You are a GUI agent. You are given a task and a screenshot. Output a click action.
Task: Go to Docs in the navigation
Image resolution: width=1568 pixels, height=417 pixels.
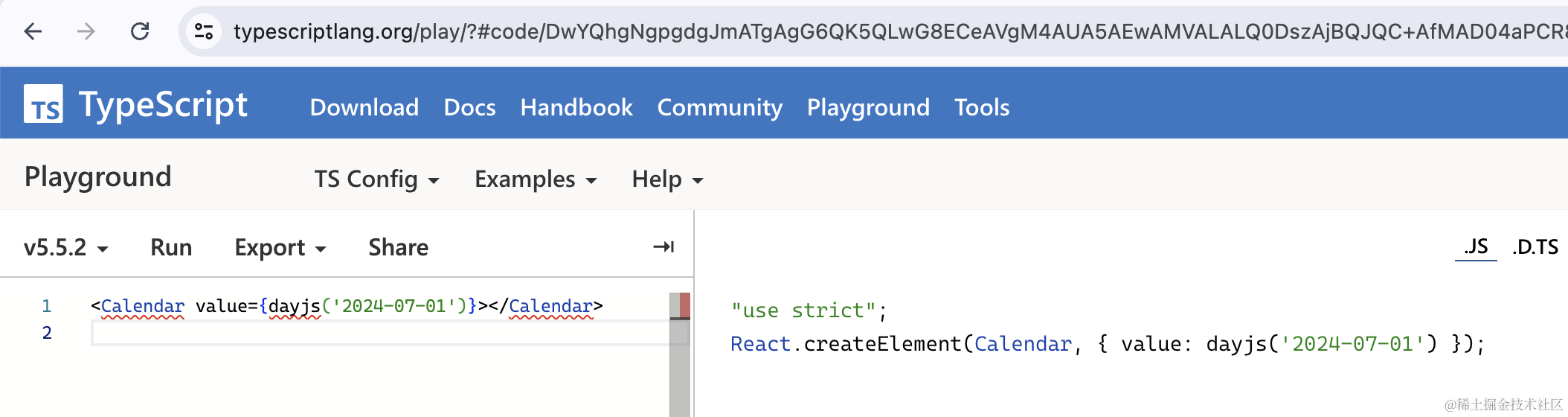pyautogui.click(x=469, y=107)
